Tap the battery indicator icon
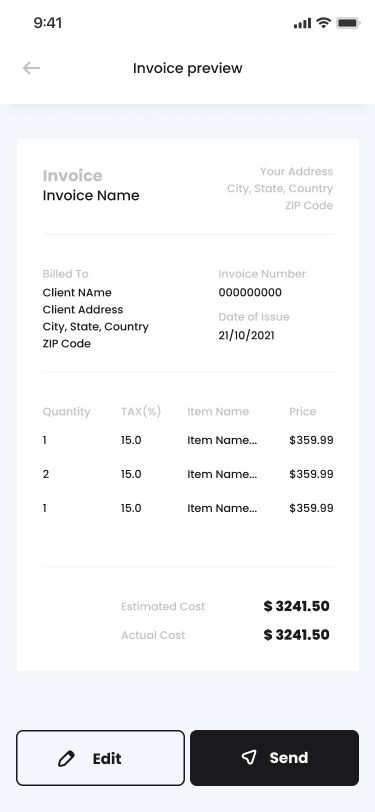 coord(348,23)
